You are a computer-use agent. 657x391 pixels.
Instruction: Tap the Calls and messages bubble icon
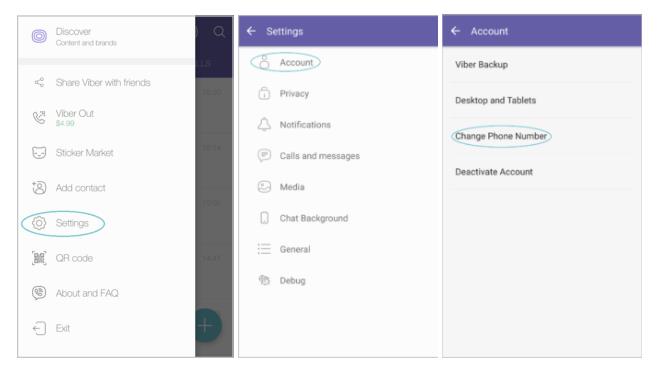(x=264, y=155)
